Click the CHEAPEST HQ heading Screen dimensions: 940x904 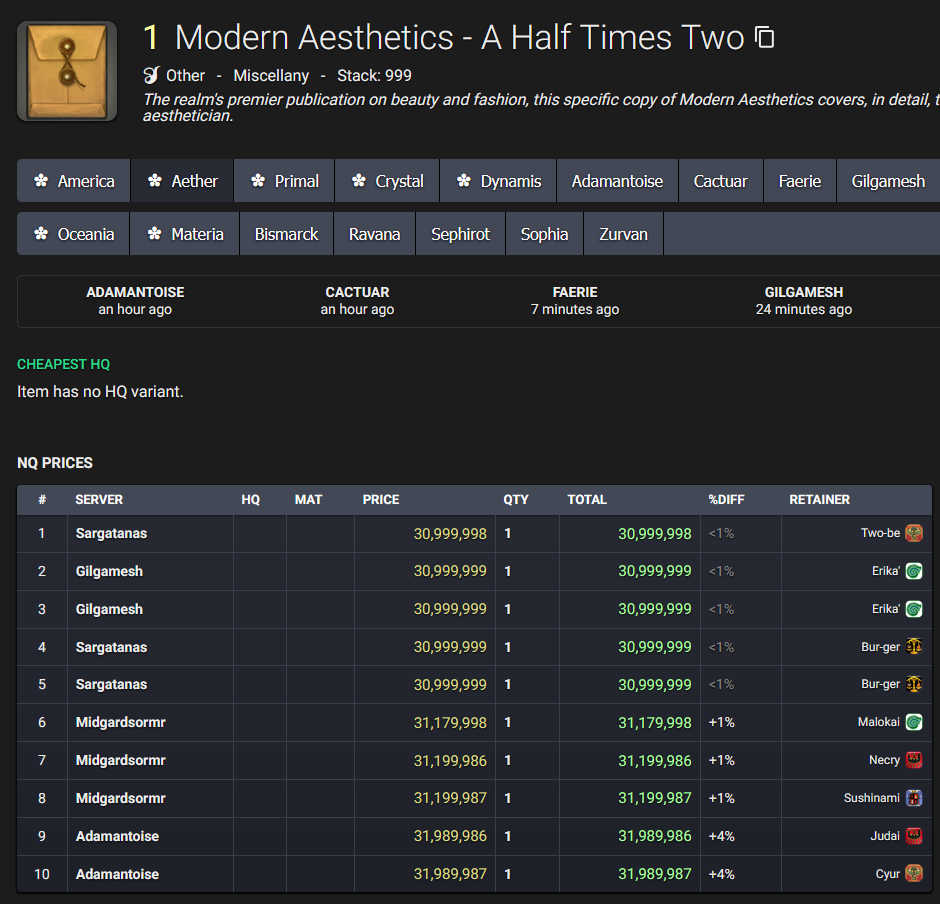(64, 364)
